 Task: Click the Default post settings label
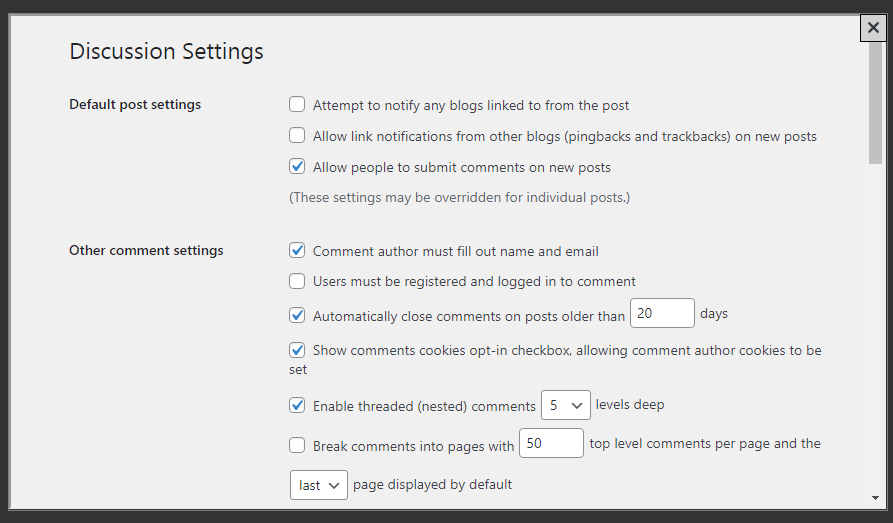click(x=135, y=104)
